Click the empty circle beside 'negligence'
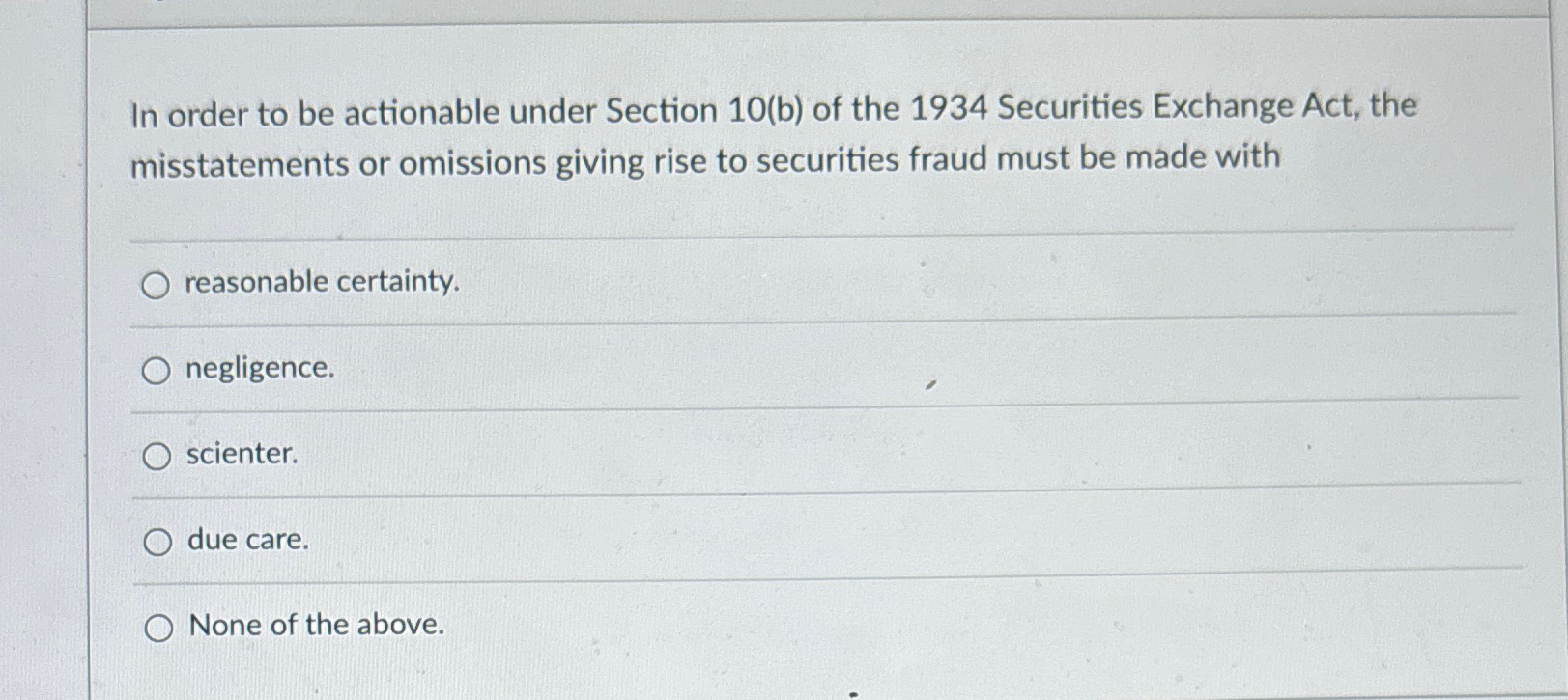Image resolution: width=1568 pixels, height=700 pixels. pos(157,370)
